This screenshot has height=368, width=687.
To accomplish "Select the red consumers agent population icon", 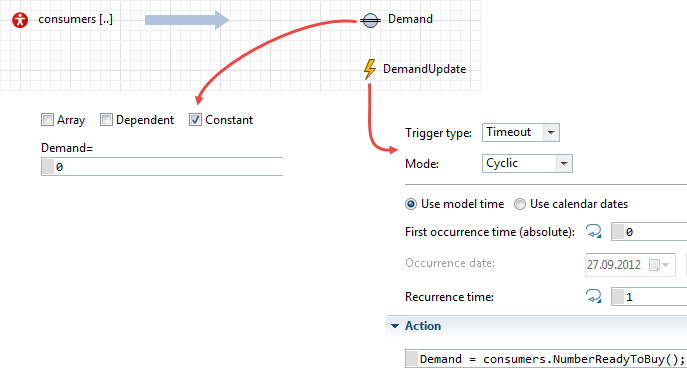I will tap(20, 20).
